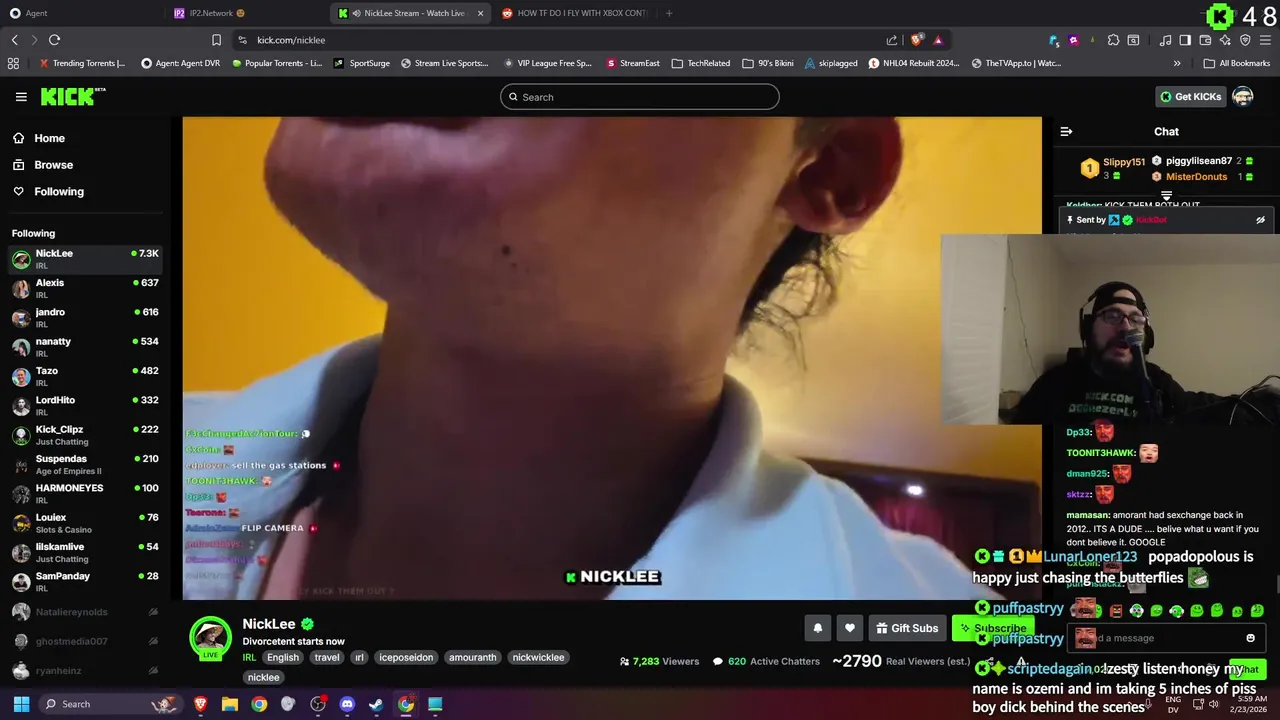
Task: Share this page from address bar
Action: pyautogui.click(x=891, y=40)
